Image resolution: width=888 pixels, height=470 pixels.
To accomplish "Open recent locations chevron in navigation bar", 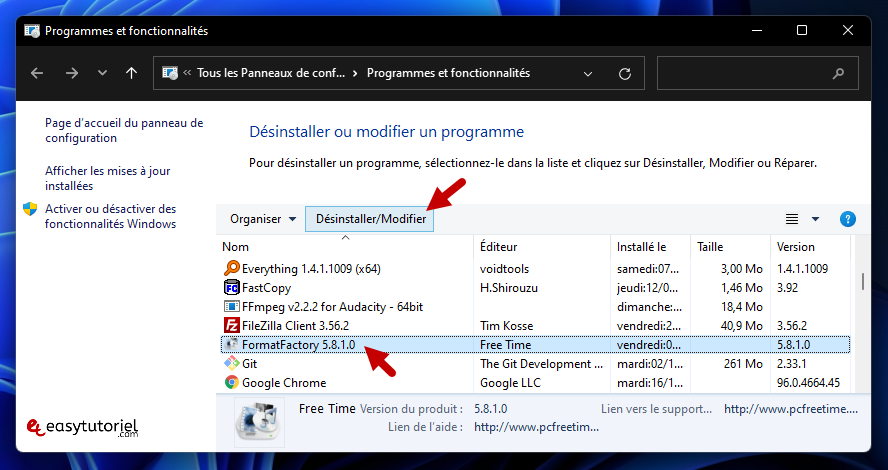I will (103, 73).
